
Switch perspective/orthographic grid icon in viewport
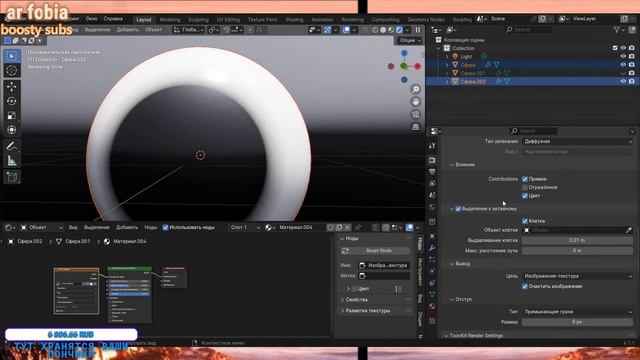415,127
